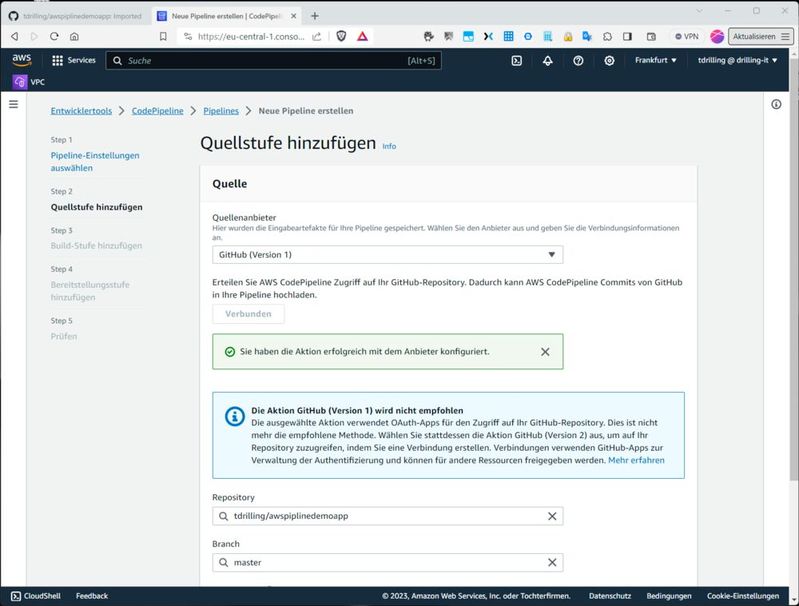799x606 pixels.
Task: Open Cookie-Einstellungen in the footer
Action: pyautogui.click(x=743, y=596)
